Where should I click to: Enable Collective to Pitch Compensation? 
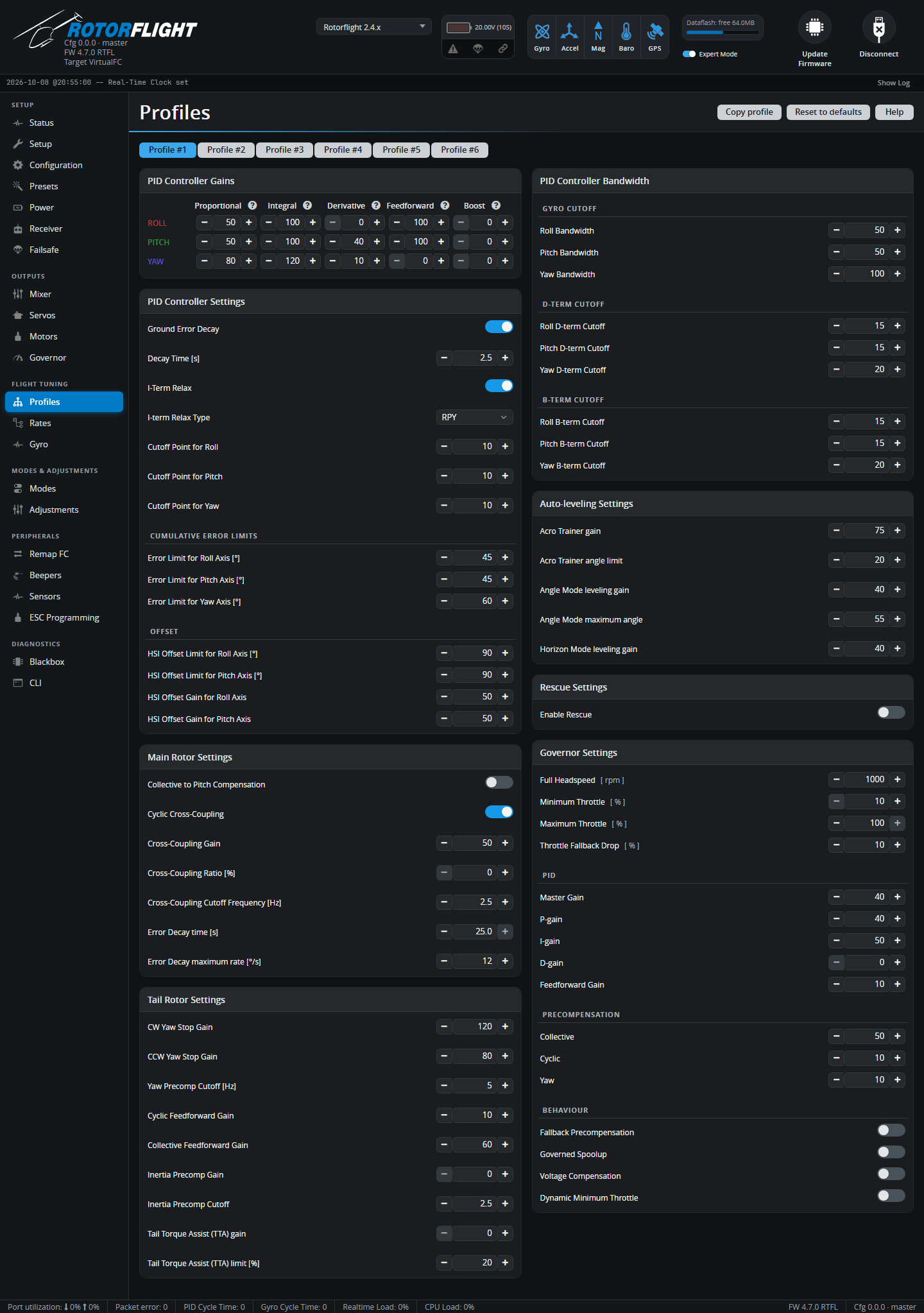click(x=499, y=782)
